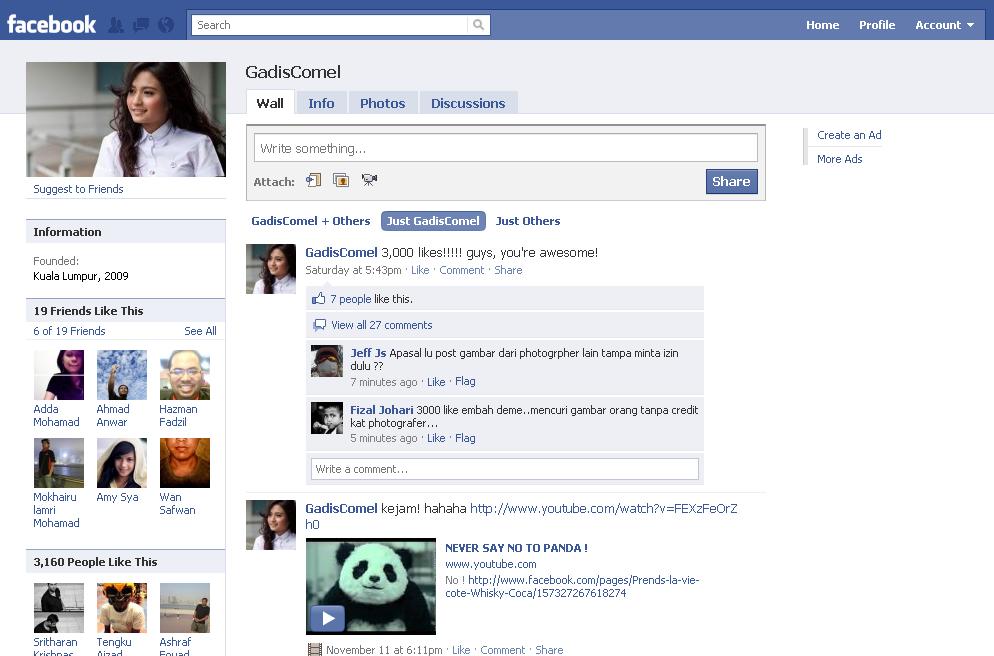994x656 pixels.
Task: Open notifications globe icon in header
Action: [x=166, y=25]
